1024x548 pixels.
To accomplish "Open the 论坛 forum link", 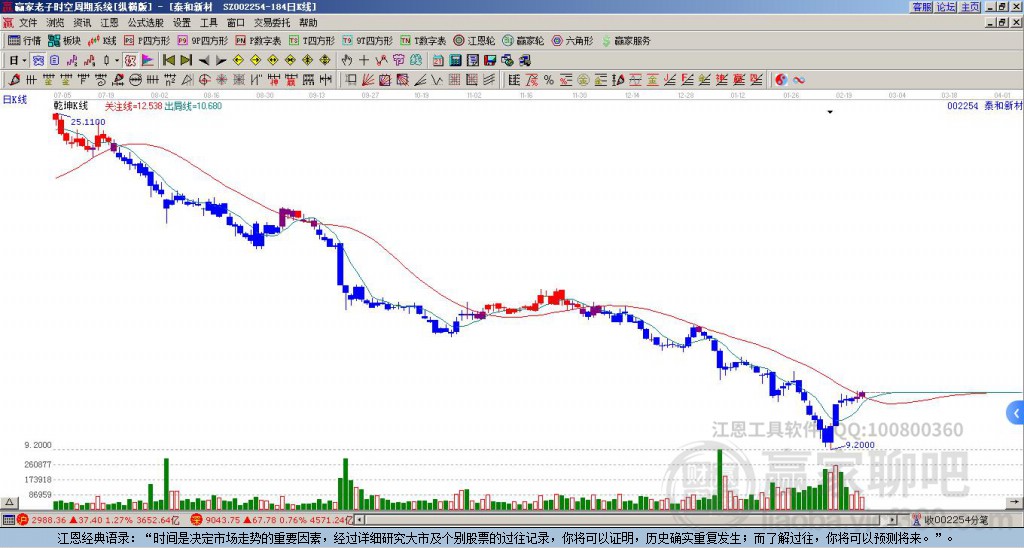I will (x=946, y=7).
